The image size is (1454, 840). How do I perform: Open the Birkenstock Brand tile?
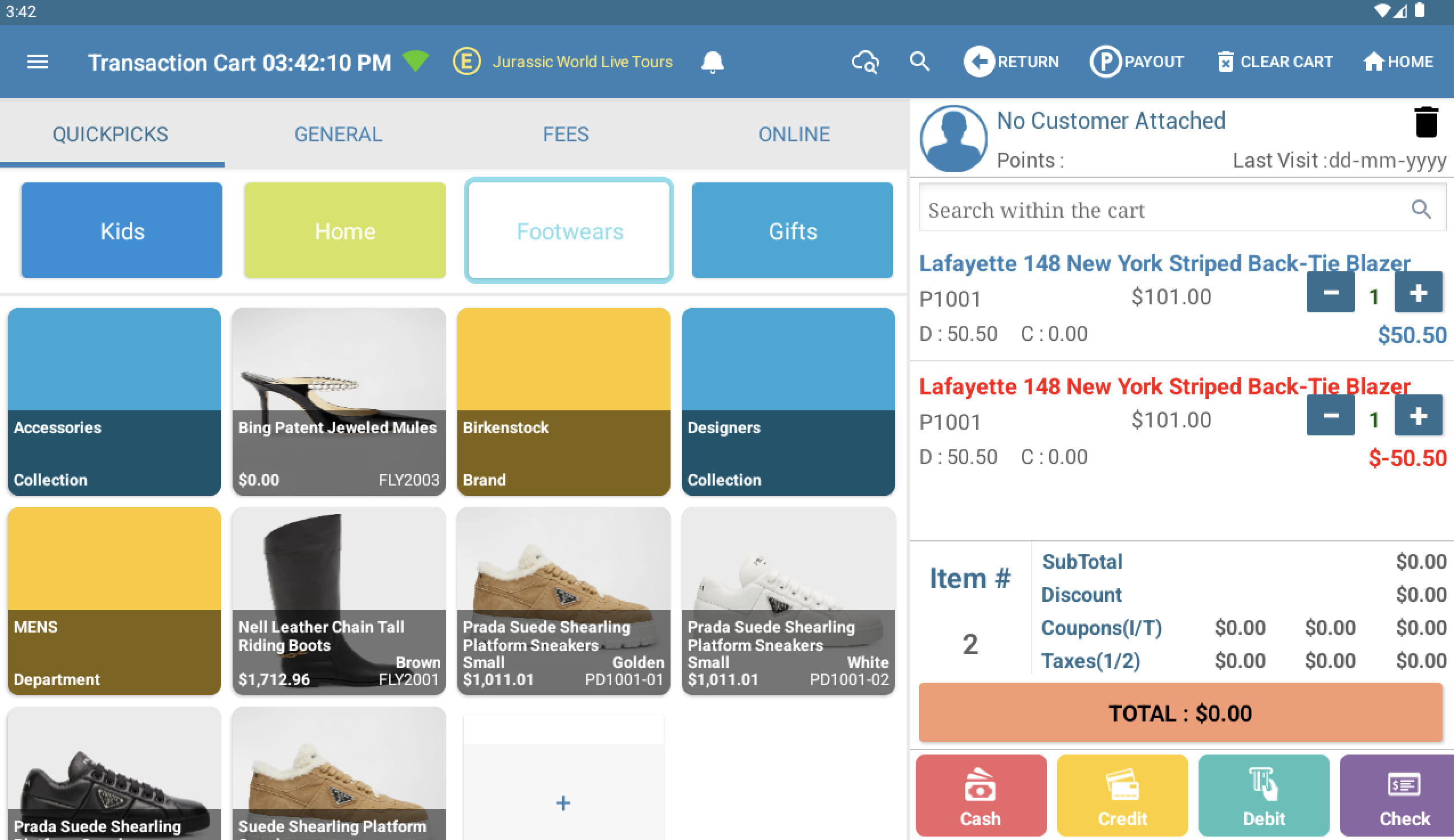564,402
